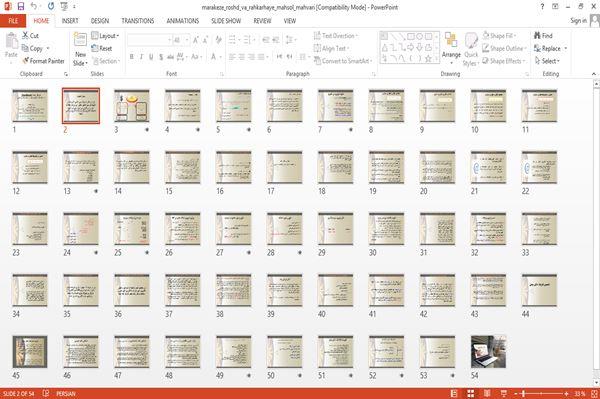
Task: Cut the selection with the scissors icon
Action: point(25,35)
